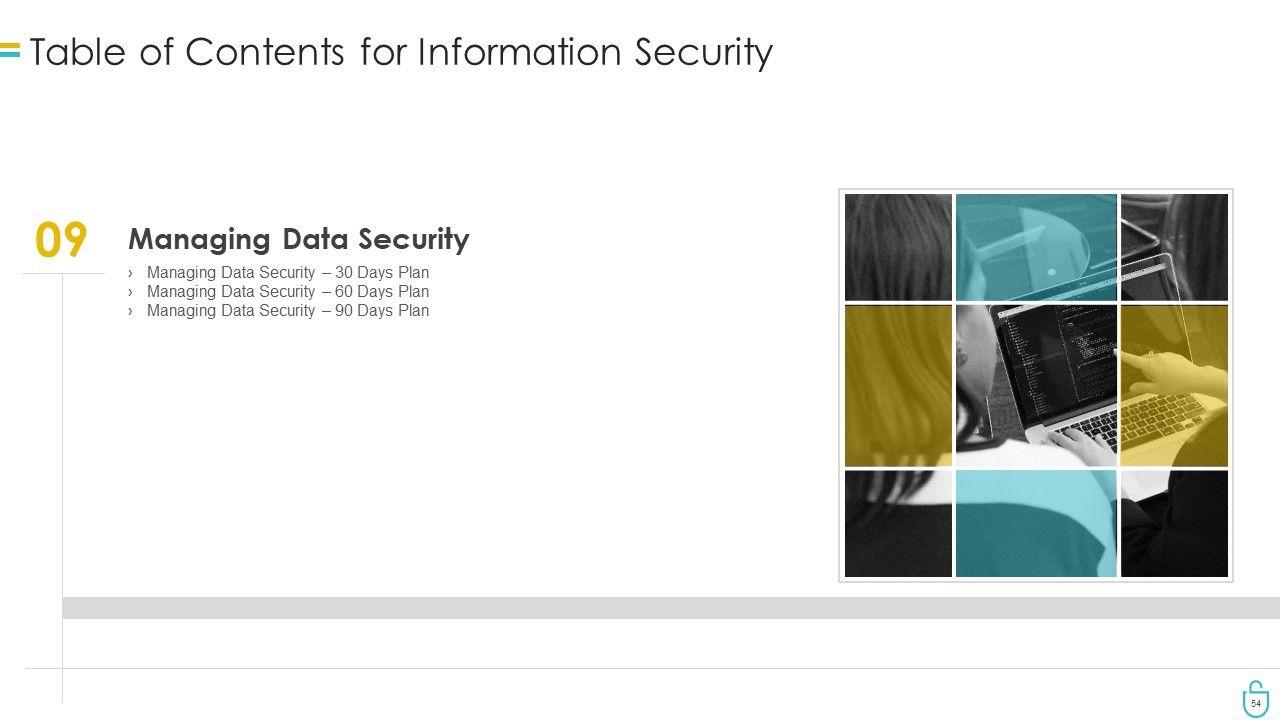Image resolution: width=1280 pixels, height=720 pixels.
Task: Open Managing Data Security – 90 Days Plan
Action: tap(287, 311)
